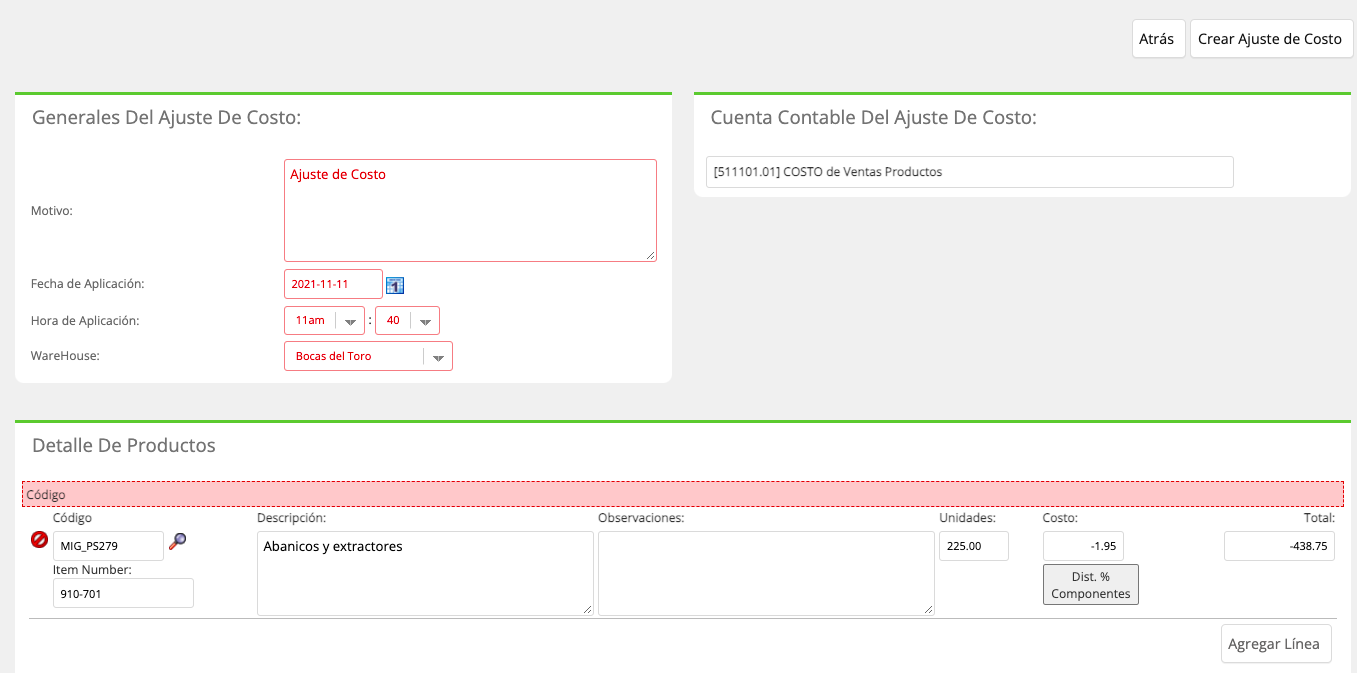This screenshot has width=1357, height=673.
Task: Click the Costo column label
Action: pyautogui.click(x=1060, y=518)
